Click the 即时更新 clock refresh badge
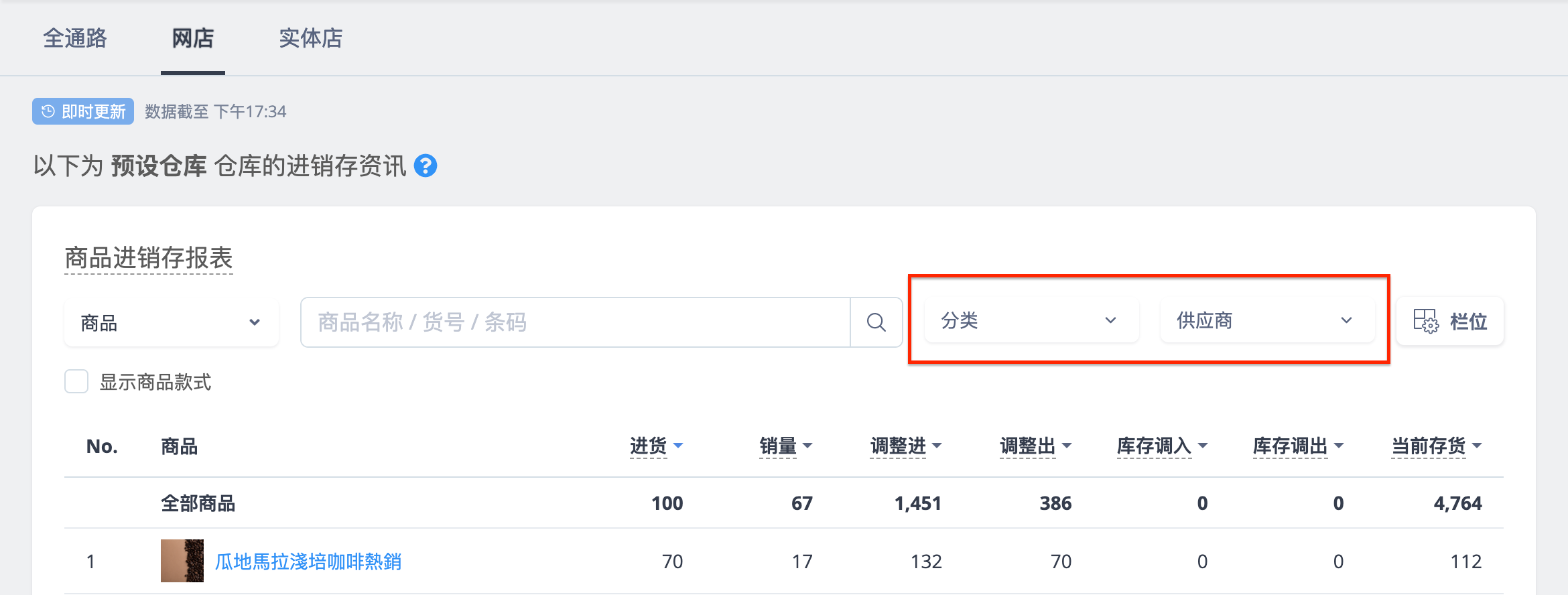 point(83,111)
